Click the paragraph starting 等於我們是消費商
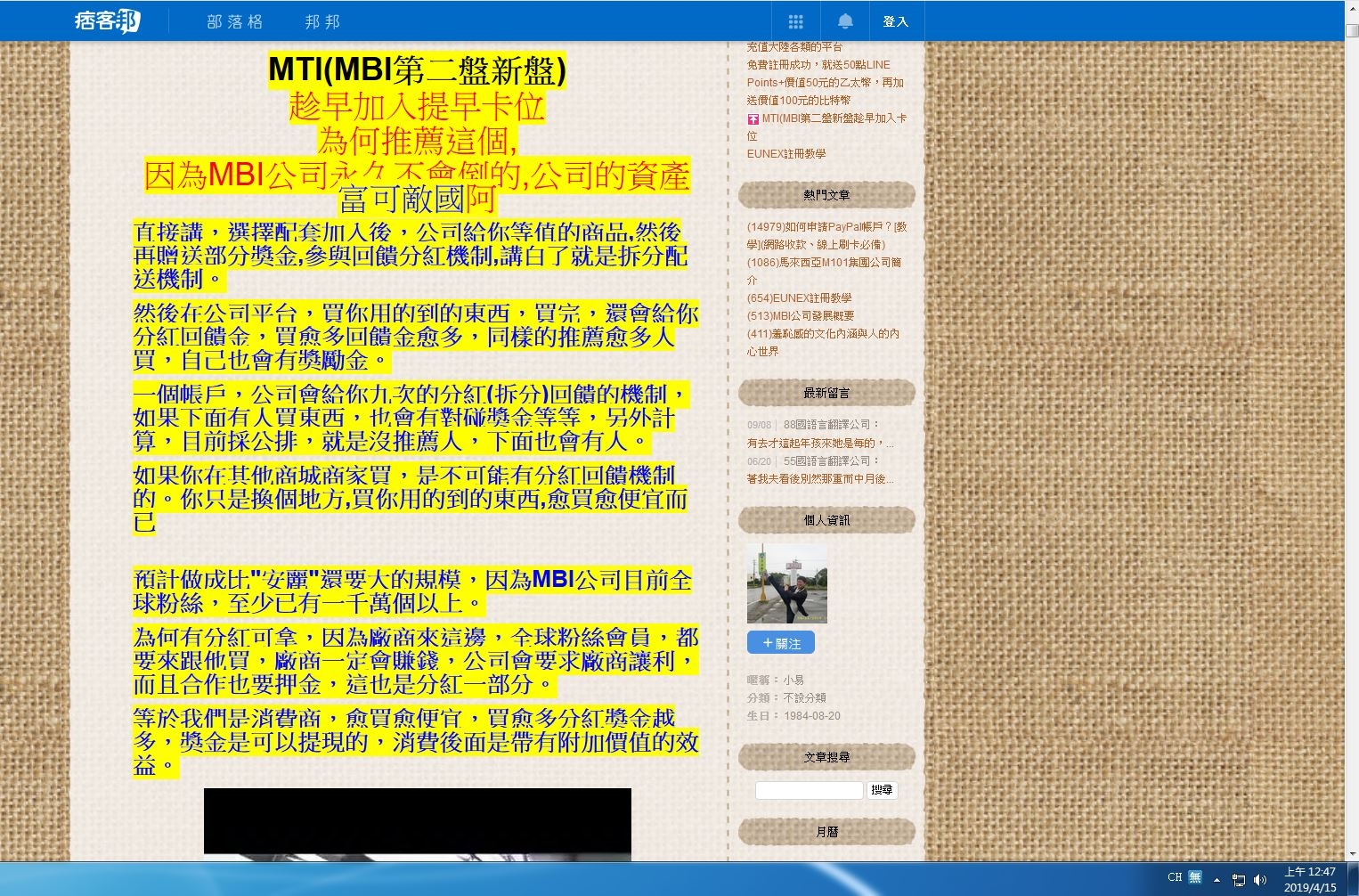 point(416,742)
